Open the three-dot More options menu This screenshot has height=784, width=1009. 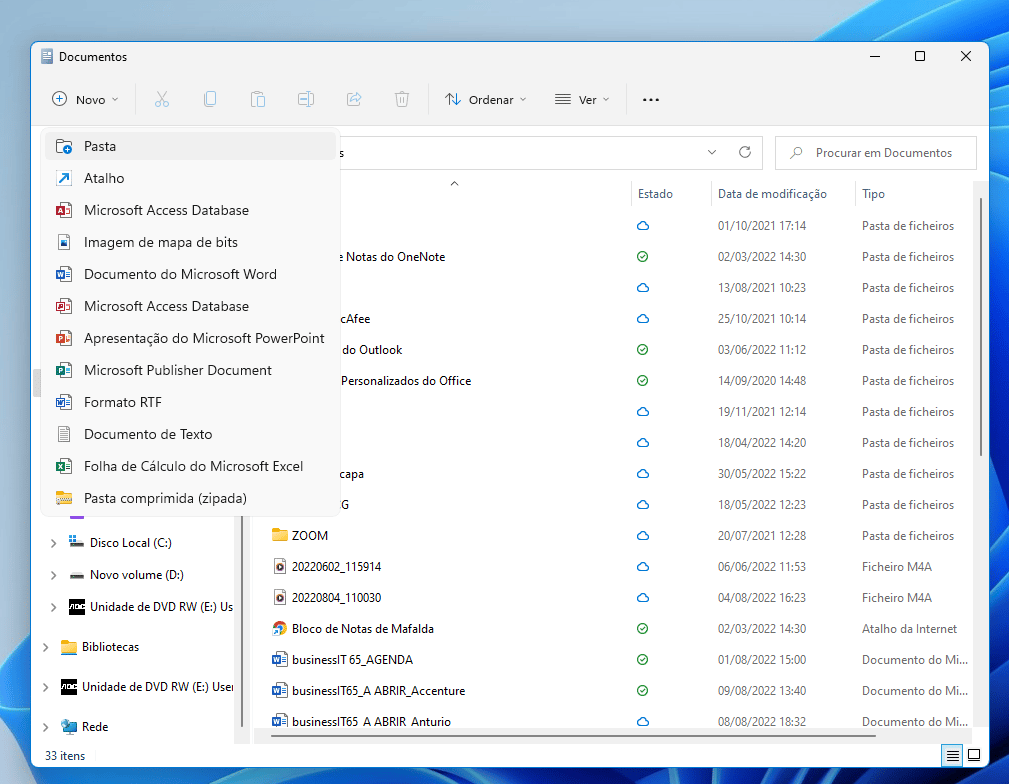[651, 100]
